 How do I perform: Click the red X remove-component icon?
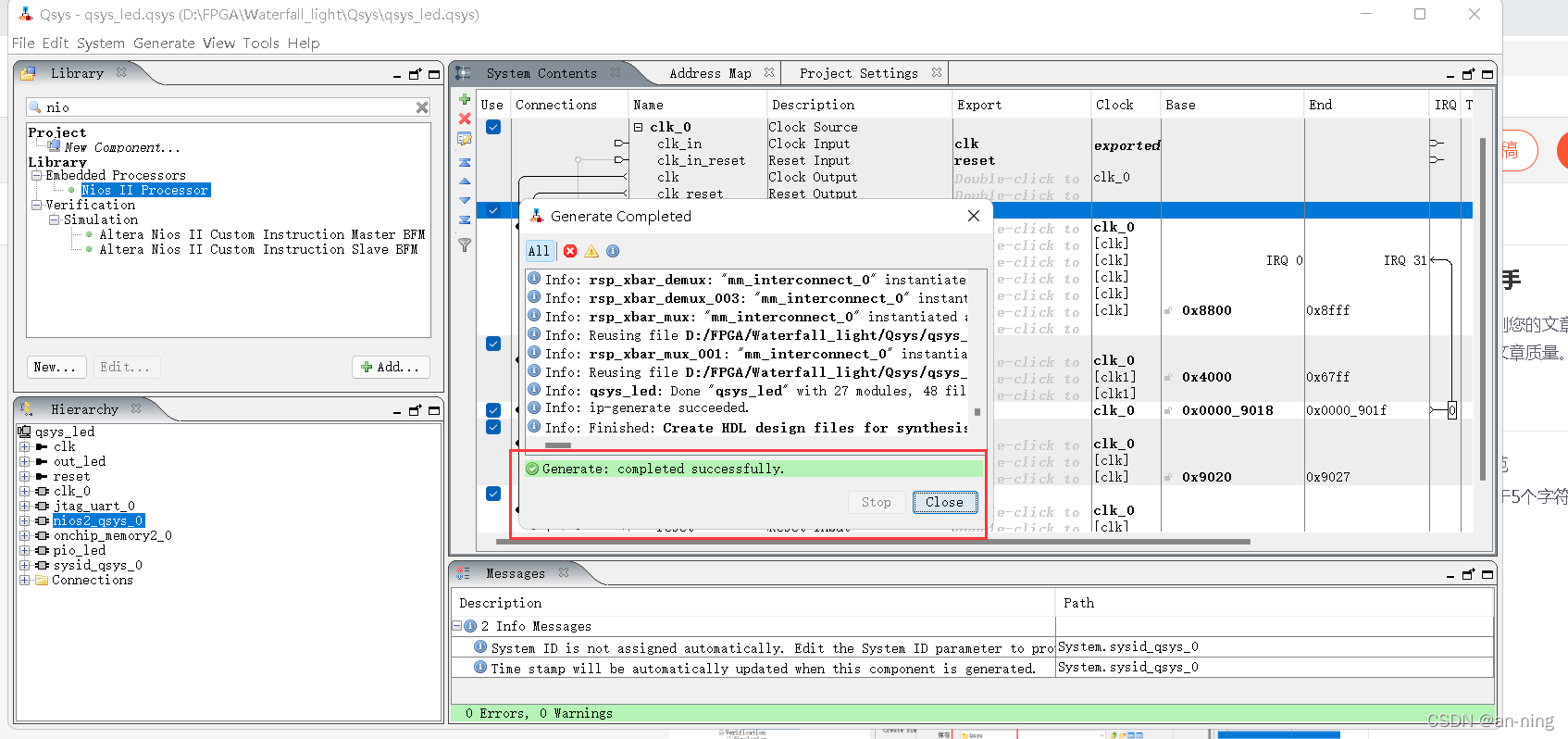(x=465, y=119)
